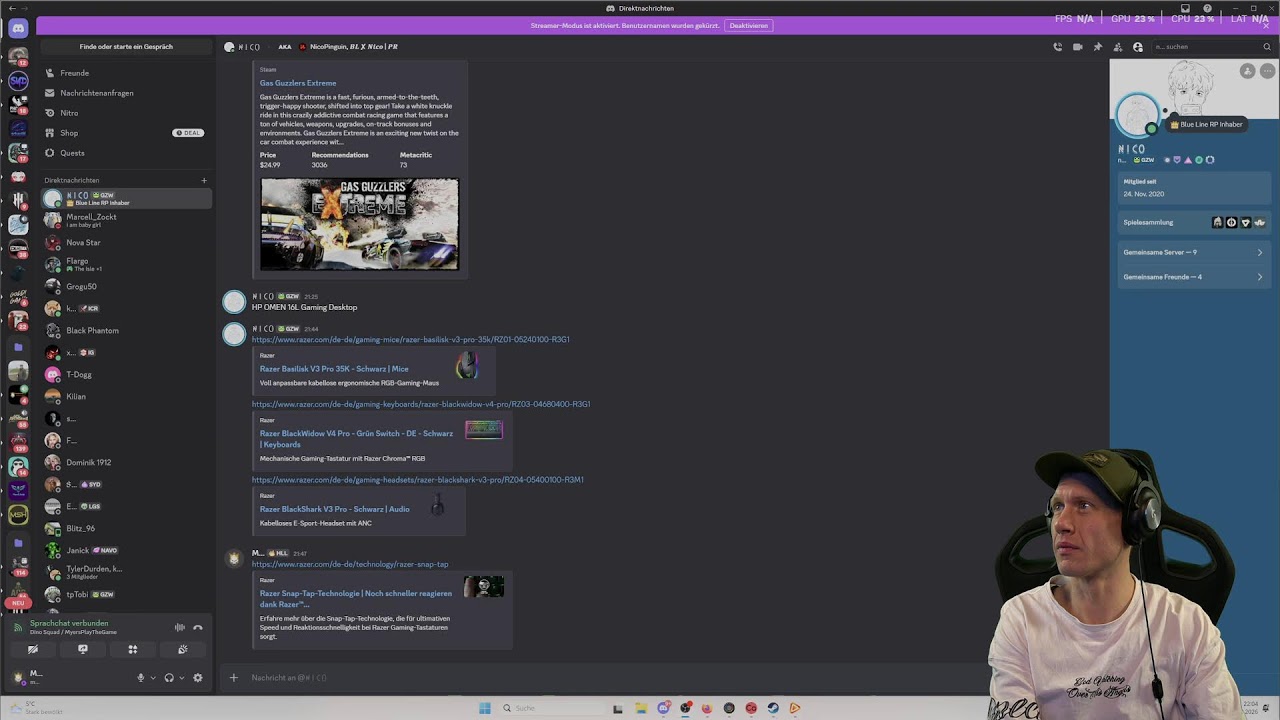Click the search field in chat header
This screenshot has width=1280, height=720.
[x=1212, y=47]
